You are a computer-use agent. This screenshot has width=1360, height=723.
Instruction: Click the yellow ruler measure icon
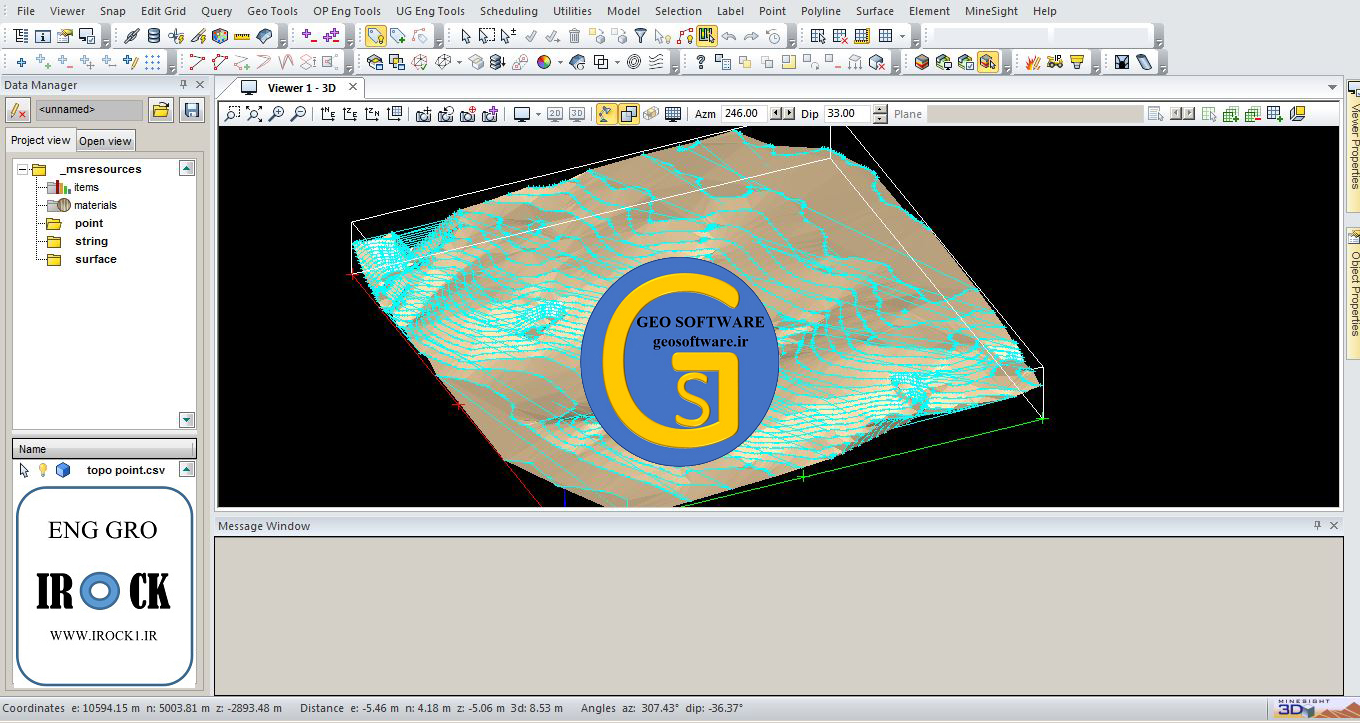pos(242,36)
